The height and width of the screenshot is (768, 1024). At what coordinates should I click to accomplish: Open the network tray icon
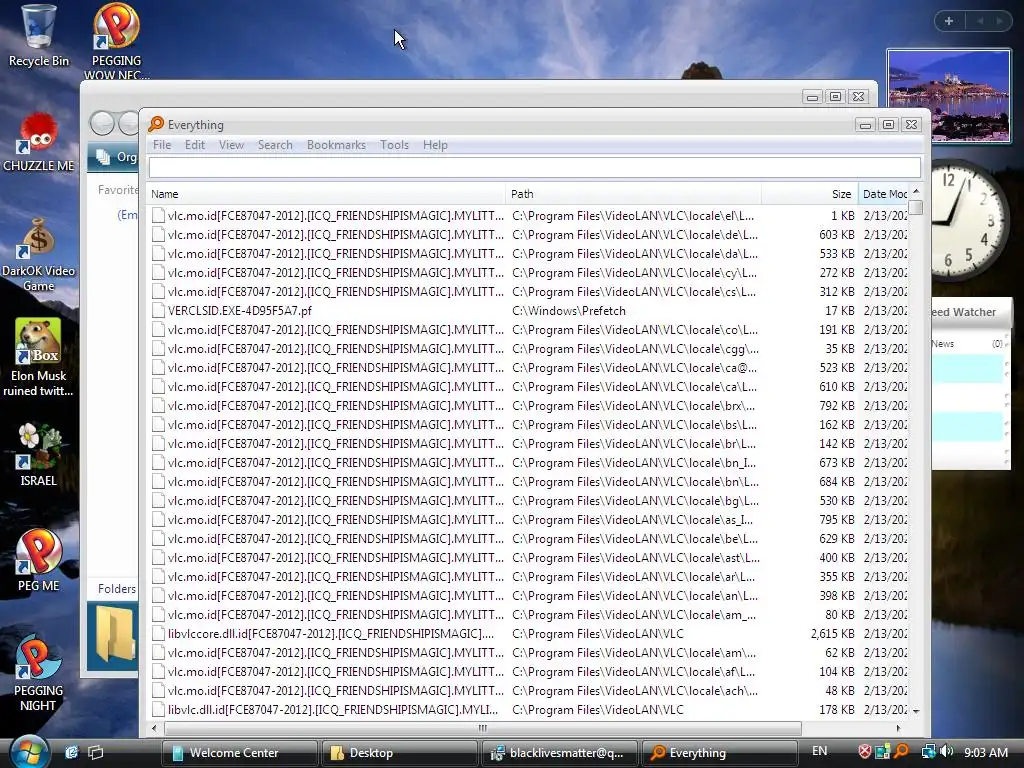[x=927, y=752]
